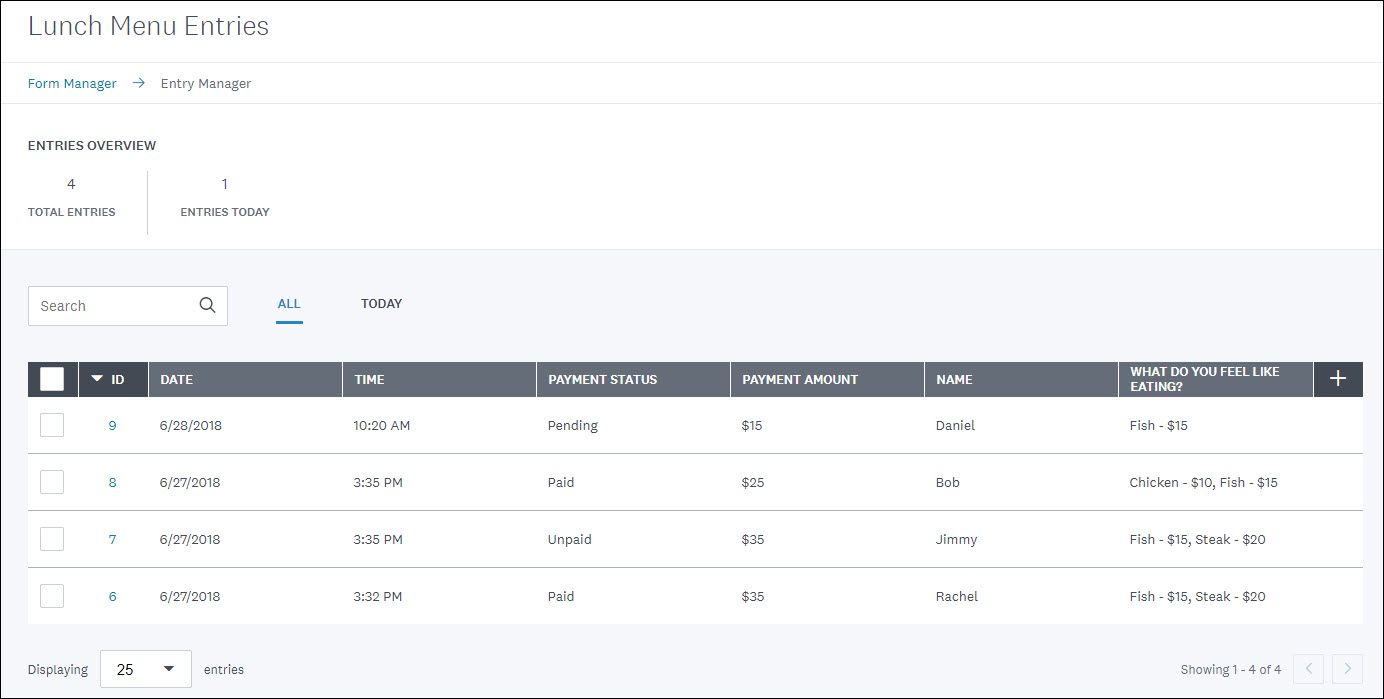Screen dimensions: 1384x699
Task: Click the plus icon to add a column
Action: (1338, 379)
